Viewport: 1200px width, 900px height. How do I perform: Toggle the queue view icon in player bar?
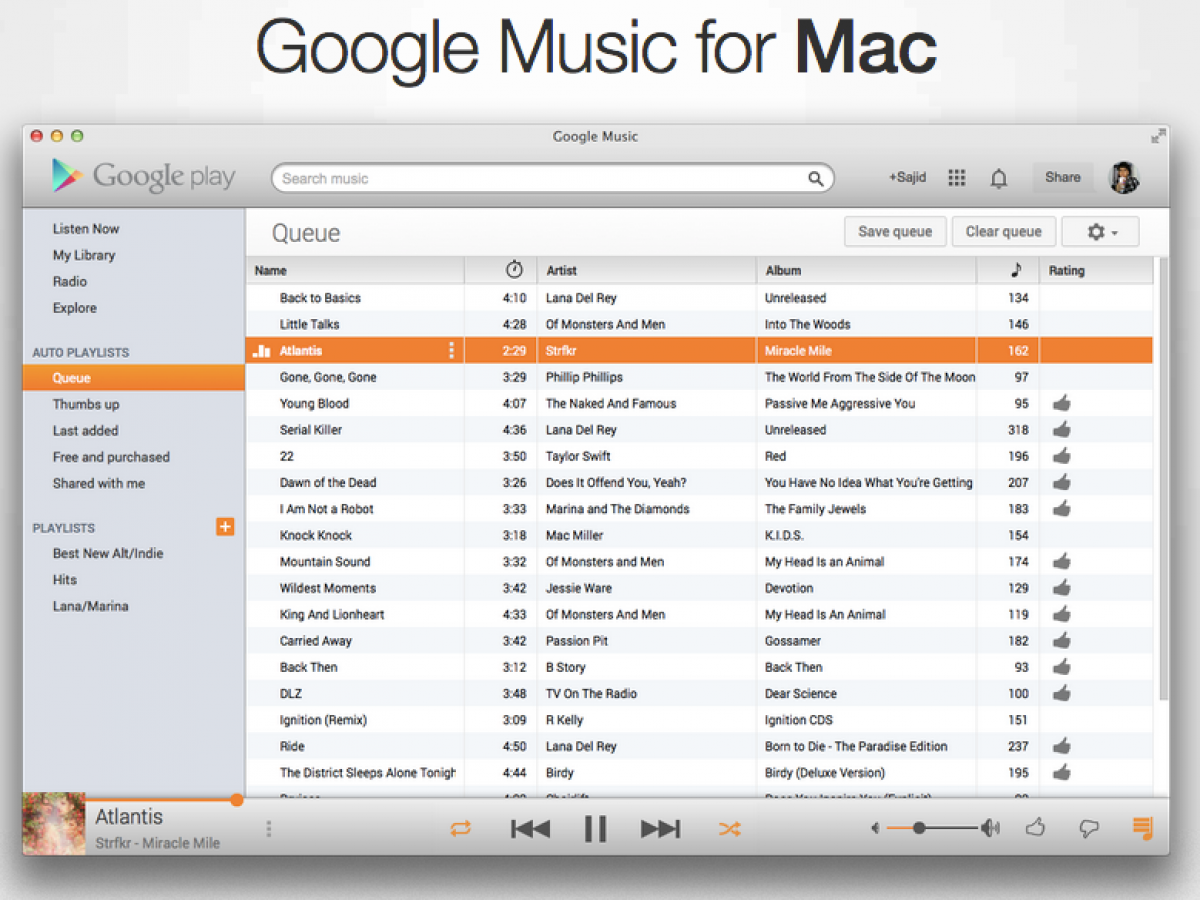[x=1142, y=828]
